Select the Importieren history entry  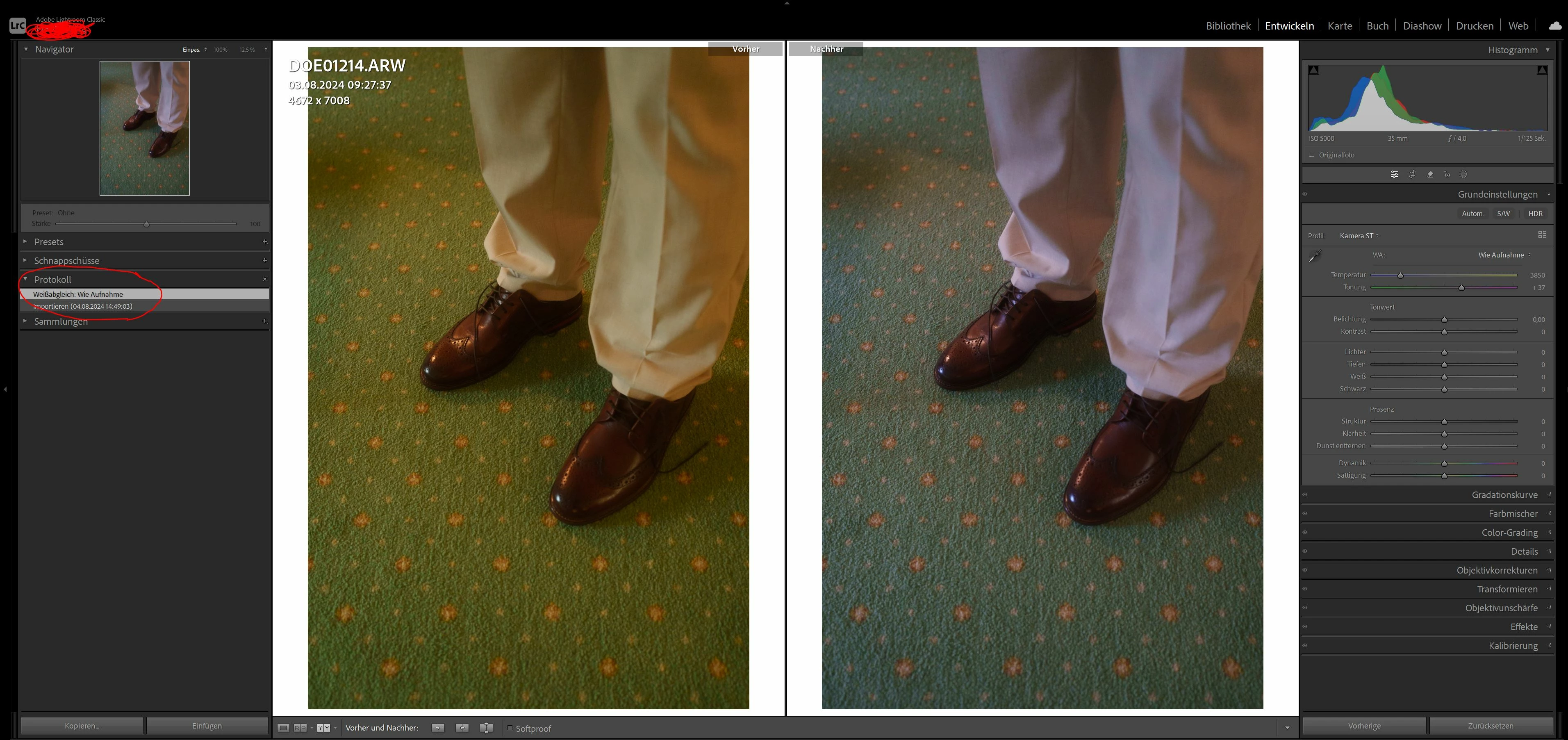coord(83,307)
